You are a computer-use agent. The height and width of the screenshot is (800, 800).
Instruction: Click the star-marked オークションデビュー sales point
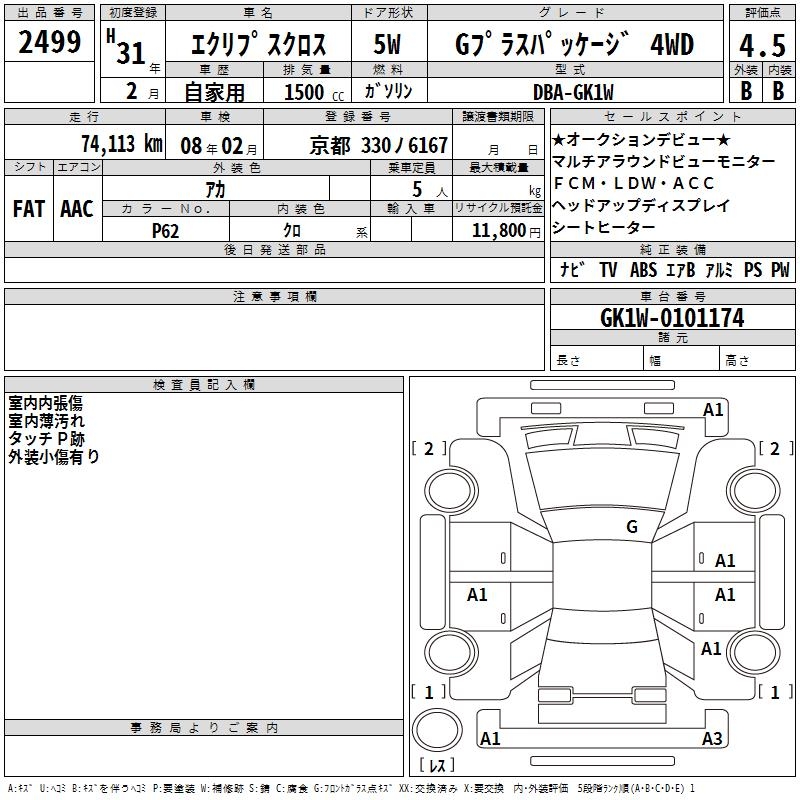(641, 140)
